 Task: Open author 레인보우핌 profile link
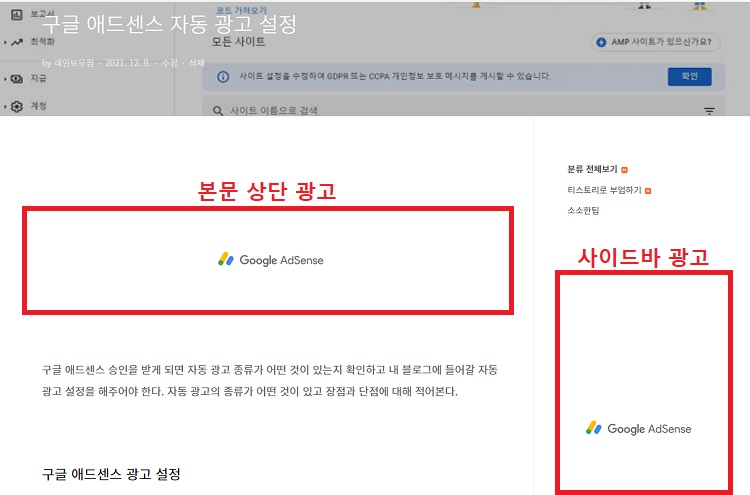pos(73,63)
